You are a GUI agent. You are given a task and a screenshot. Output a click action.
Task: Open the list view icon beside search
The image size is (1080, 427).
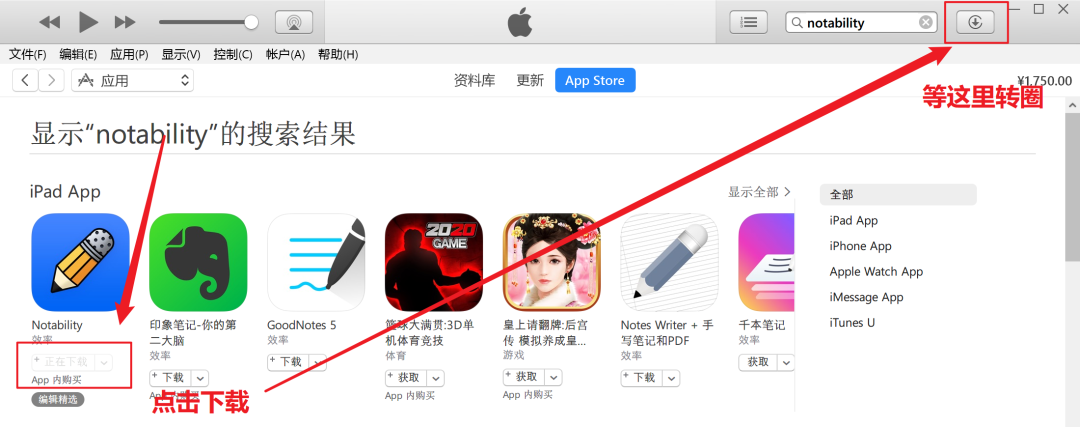[749, 22]
